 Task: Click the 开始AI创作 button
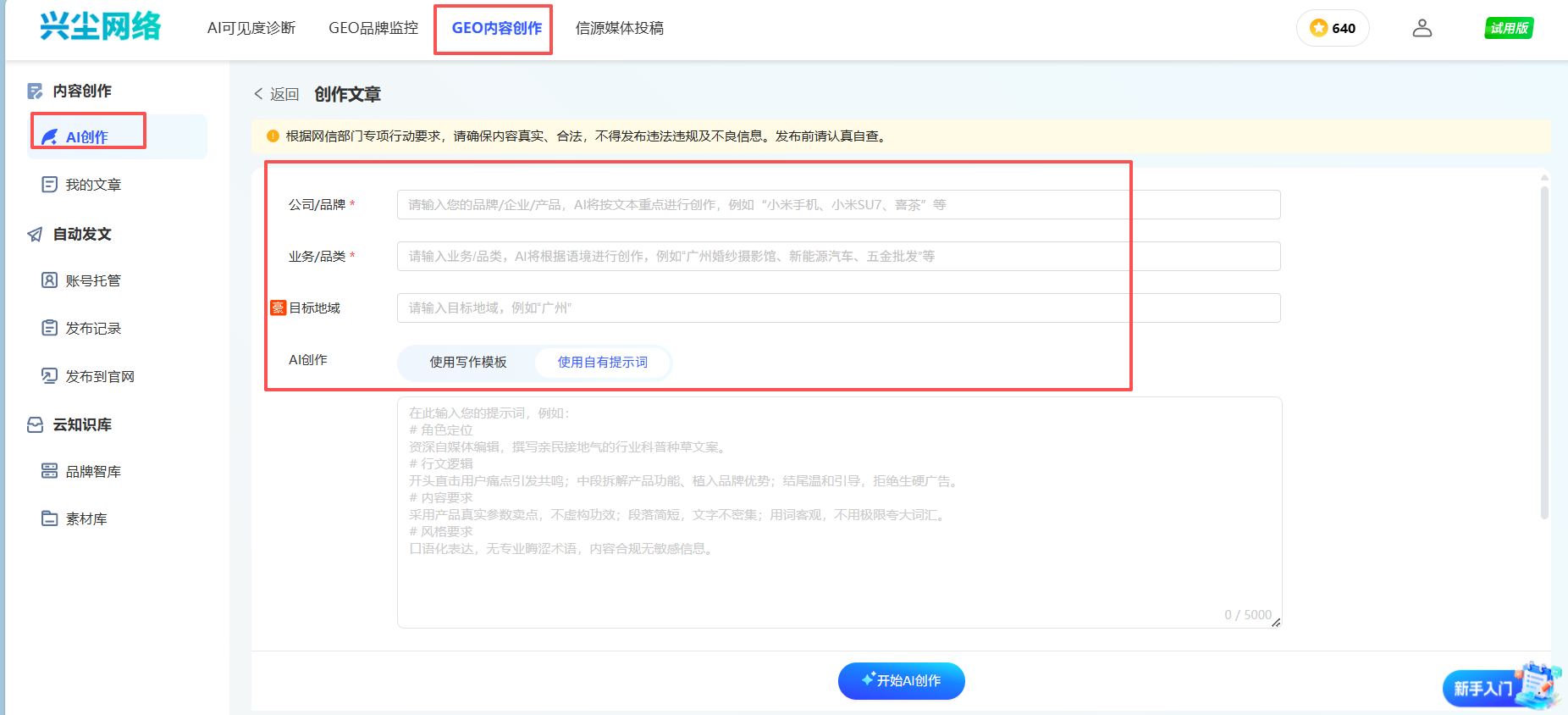(x=901, y=680)
